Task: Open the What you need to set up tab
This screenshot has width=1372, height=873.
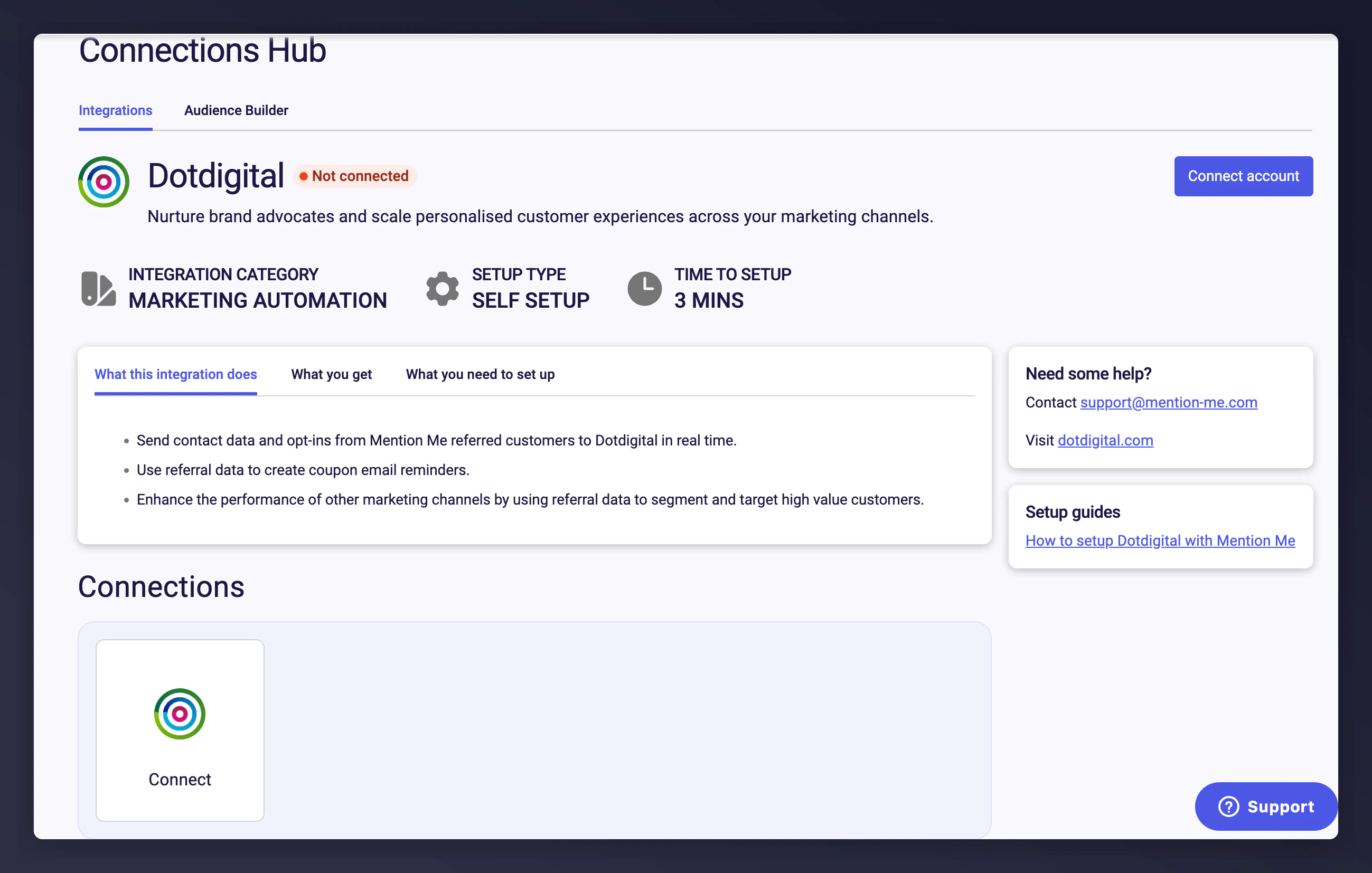Action: click(480, 374)
